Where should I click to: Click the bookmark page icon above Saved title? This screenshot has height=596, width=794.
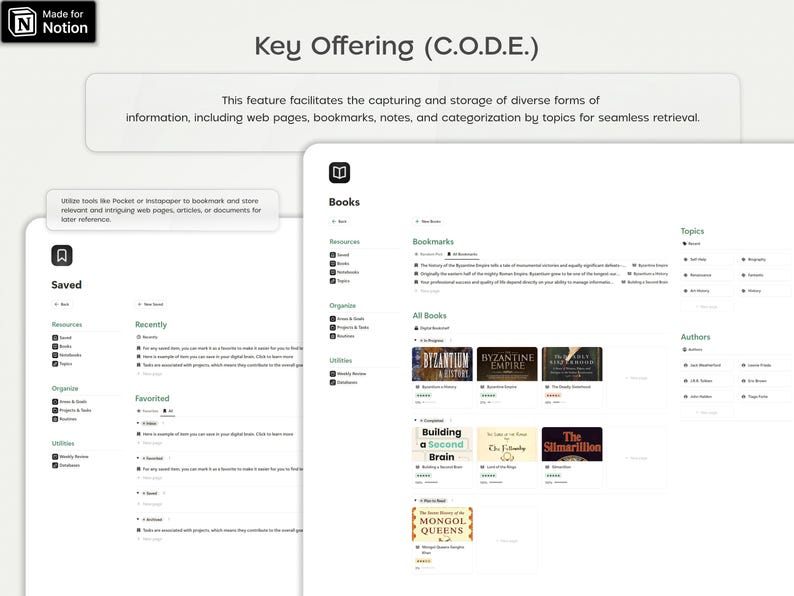pyautogui.click(x=62, y=255)
